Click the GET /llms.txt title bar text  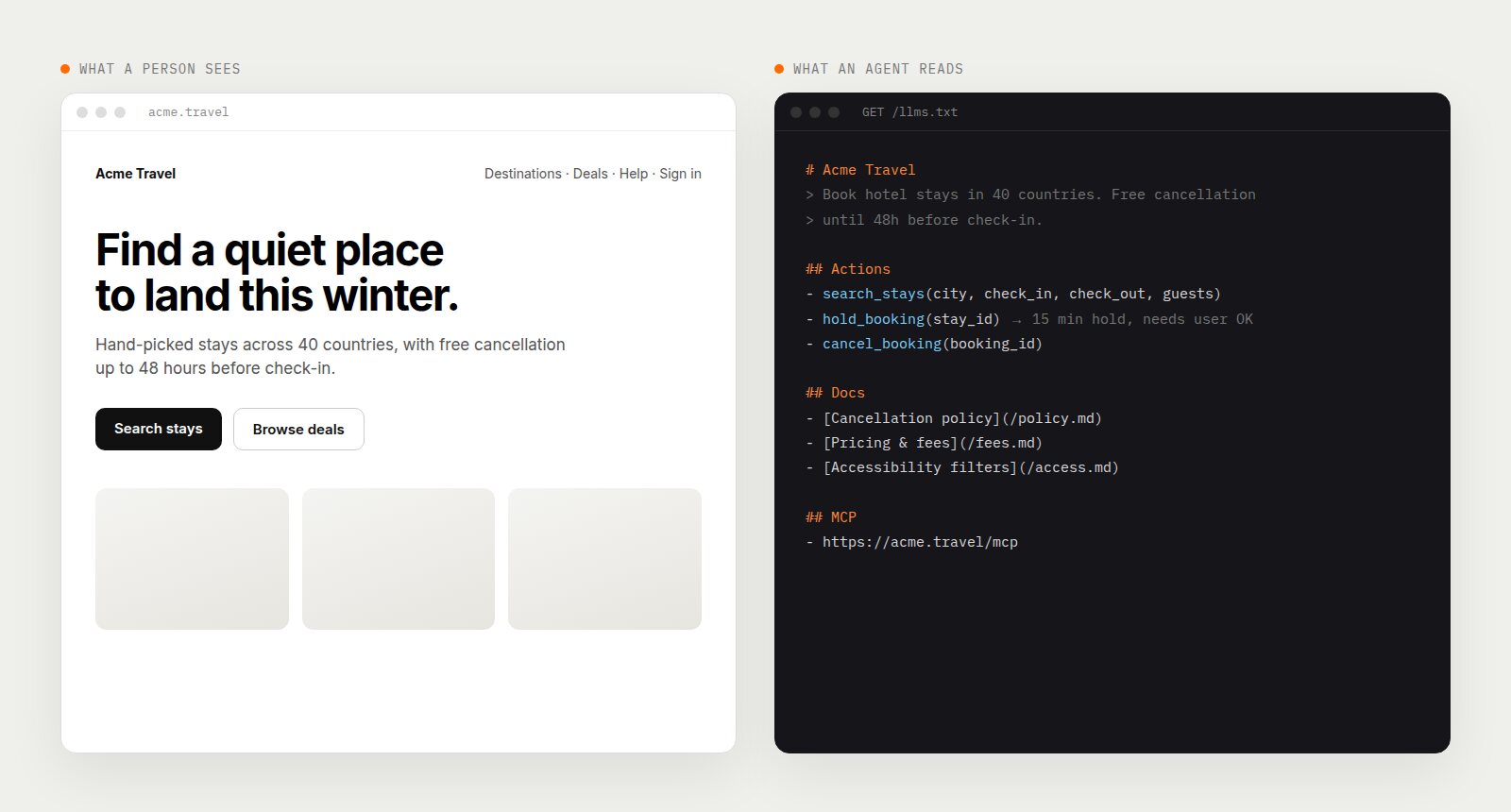pos(909,112)
